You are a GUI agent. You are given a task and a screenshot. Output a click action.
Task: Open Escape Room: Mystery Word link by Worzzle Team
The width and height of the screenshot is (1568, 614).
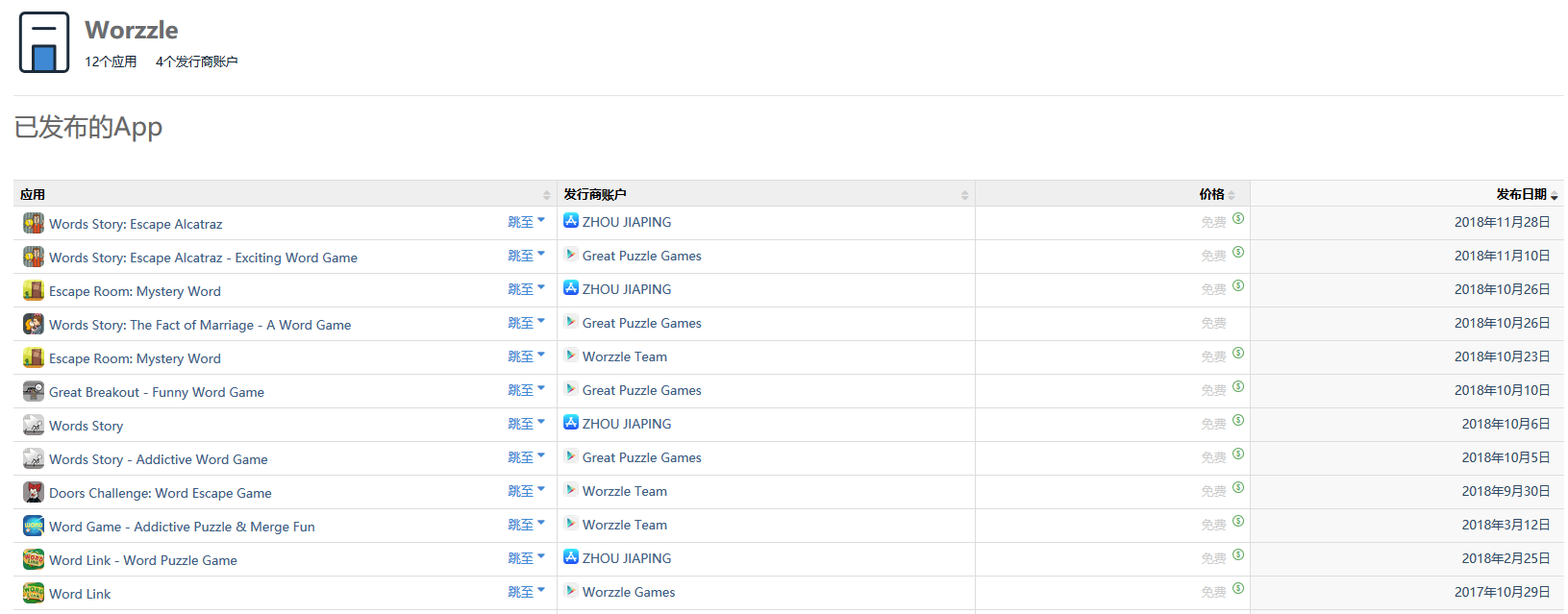pos(135,358)
